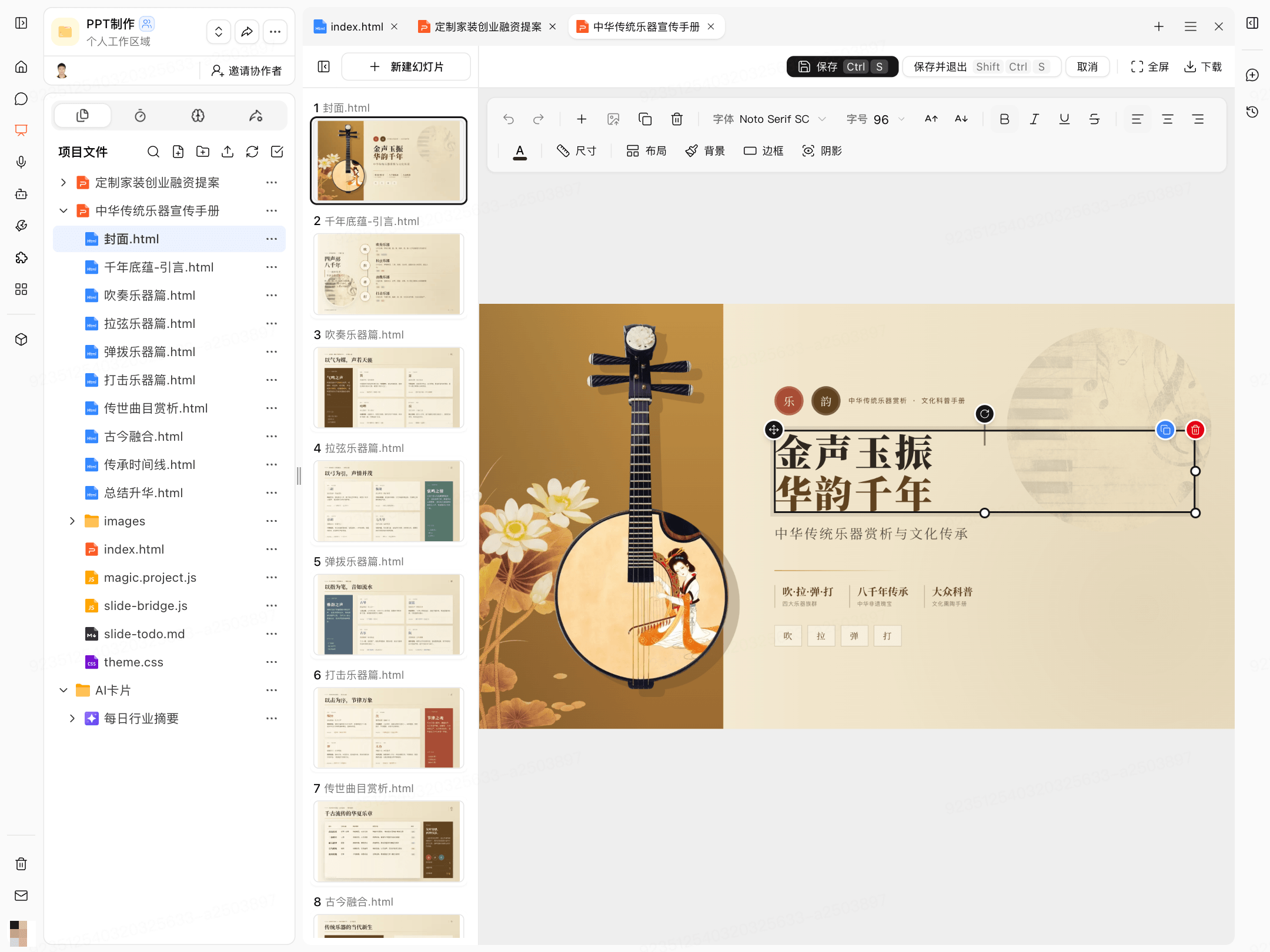1270x952 pixels.
Task: Search project files icon
Action: [x=153, y=152]
